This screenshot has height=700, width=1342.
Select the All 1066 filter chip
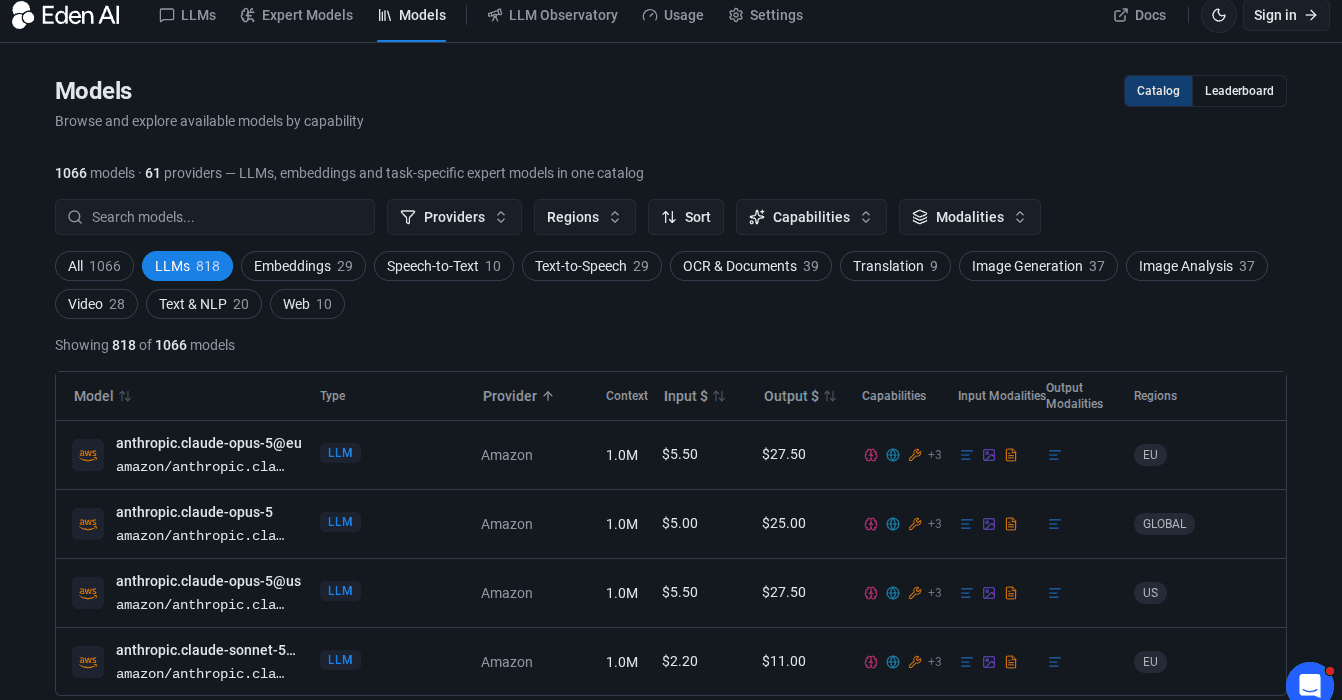point(94,266)
